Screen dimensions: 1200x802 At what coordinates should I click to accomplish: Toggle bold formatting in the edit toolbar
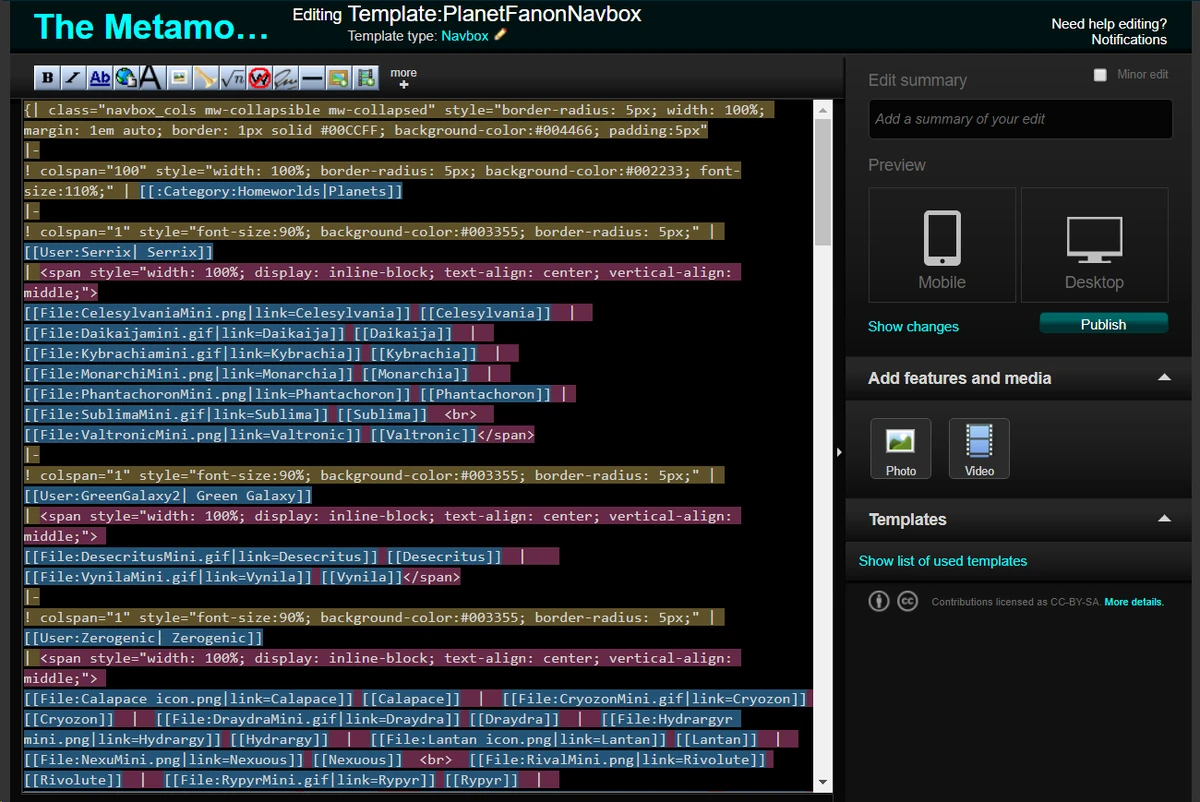[48, 77]
